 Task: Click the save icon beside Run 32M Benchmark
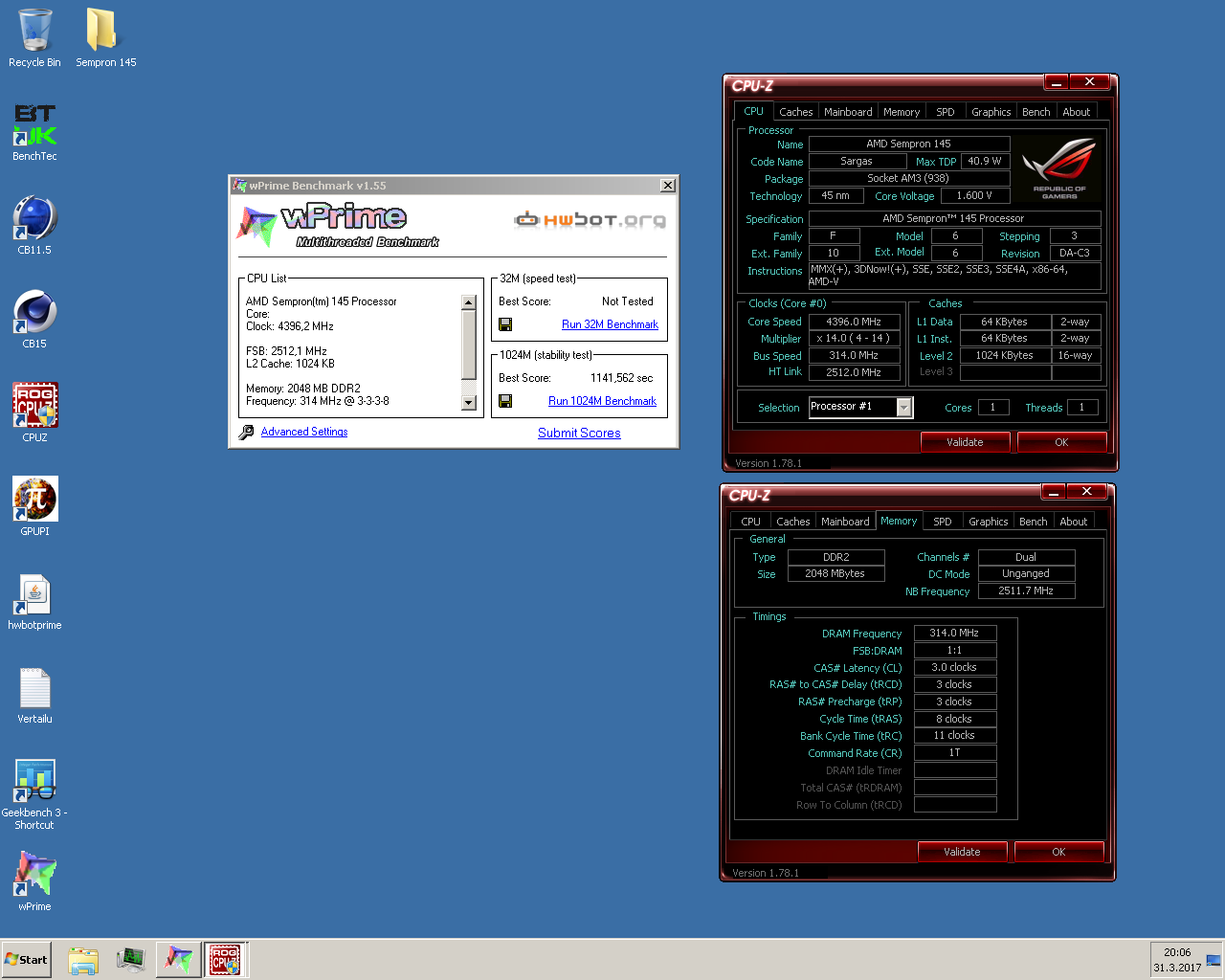(x=505, y=324)
